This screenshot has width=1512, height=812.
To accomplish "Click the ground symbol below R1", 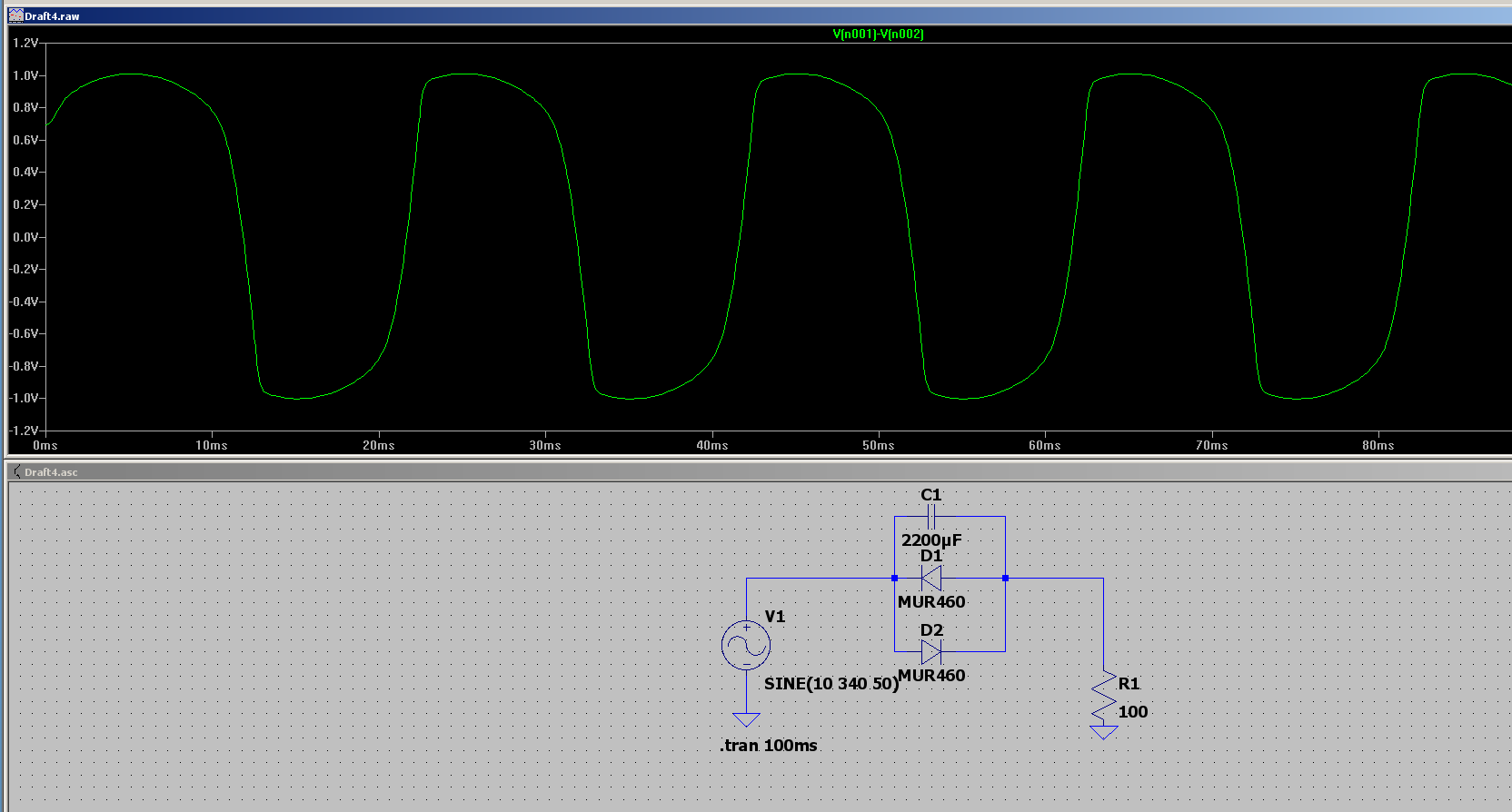I will pos(1103,732).
